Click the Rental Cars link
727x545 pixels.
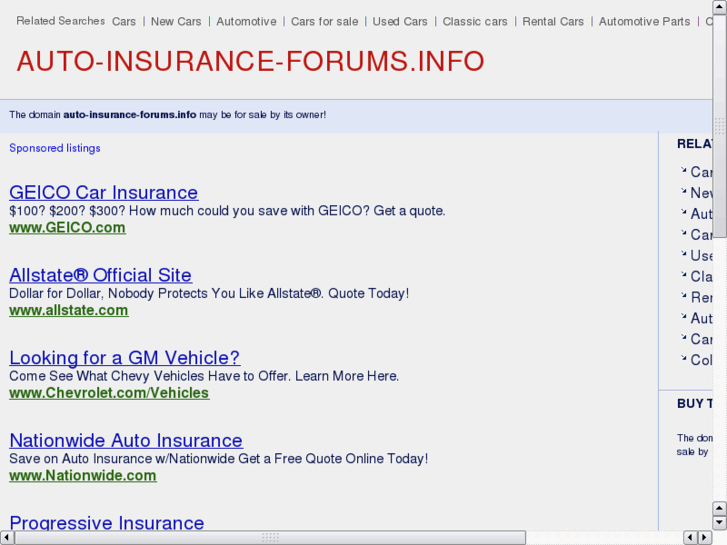pyautogui.click(x=553, y=21)
